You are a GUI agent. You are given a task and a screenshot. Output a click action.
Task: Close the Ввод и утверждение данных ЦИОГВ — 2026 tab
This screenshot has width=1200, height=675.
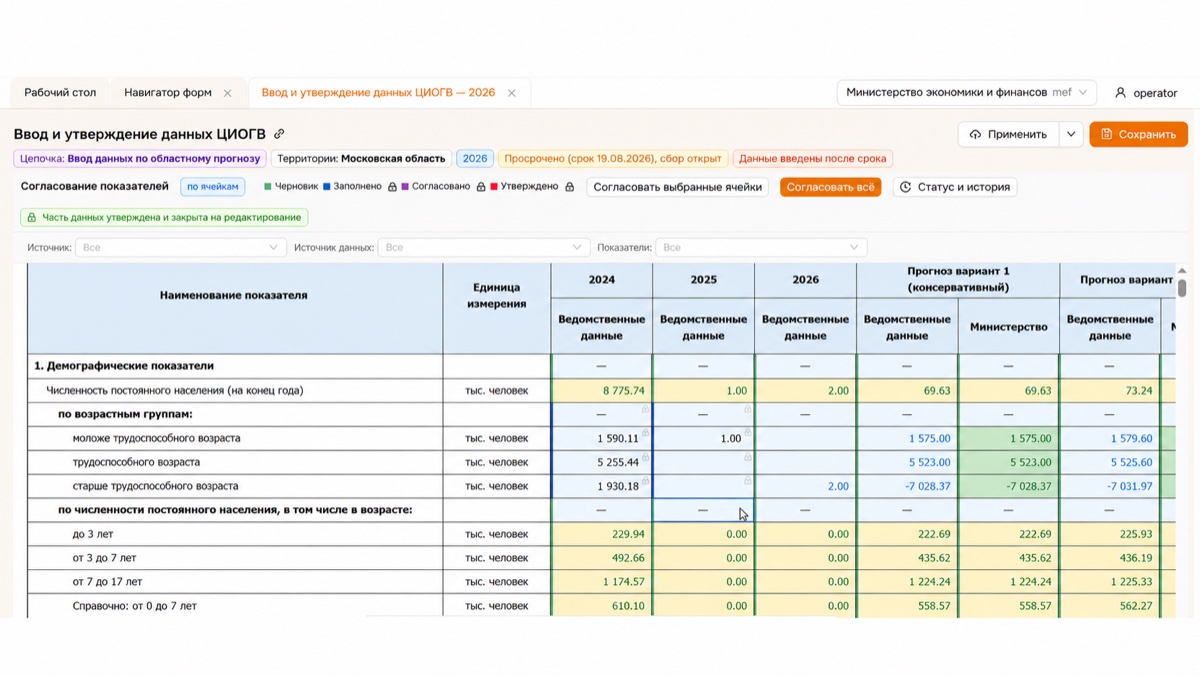pos(511,93)
